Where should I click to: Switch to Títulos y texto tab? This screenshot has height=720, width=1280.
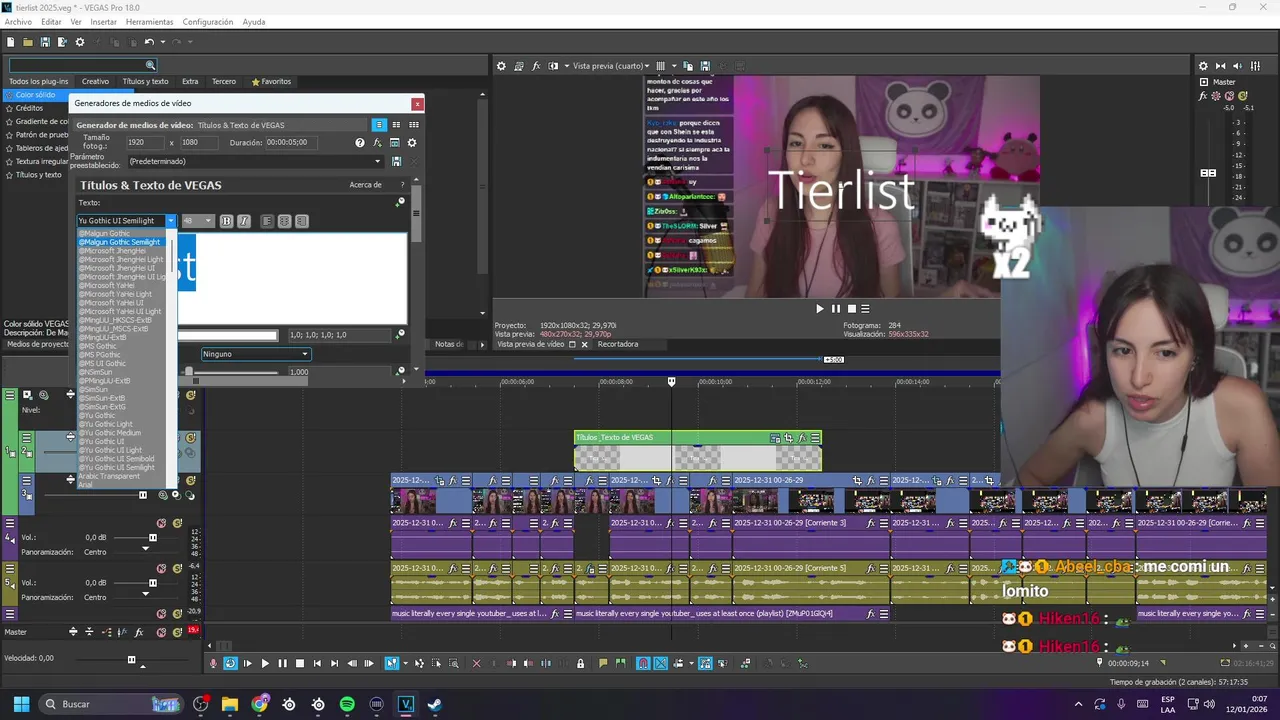click(x=145, y=82)
